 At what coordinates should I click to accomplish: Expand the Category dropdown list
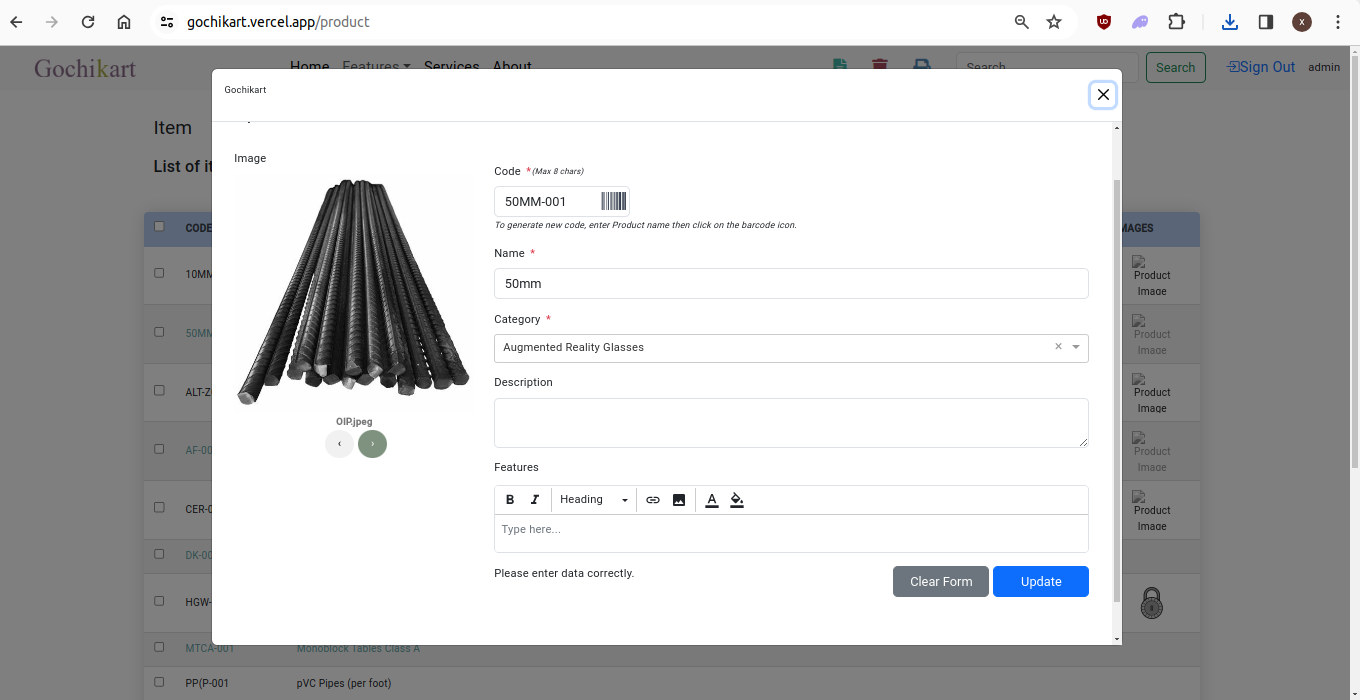click(1076, 347)
